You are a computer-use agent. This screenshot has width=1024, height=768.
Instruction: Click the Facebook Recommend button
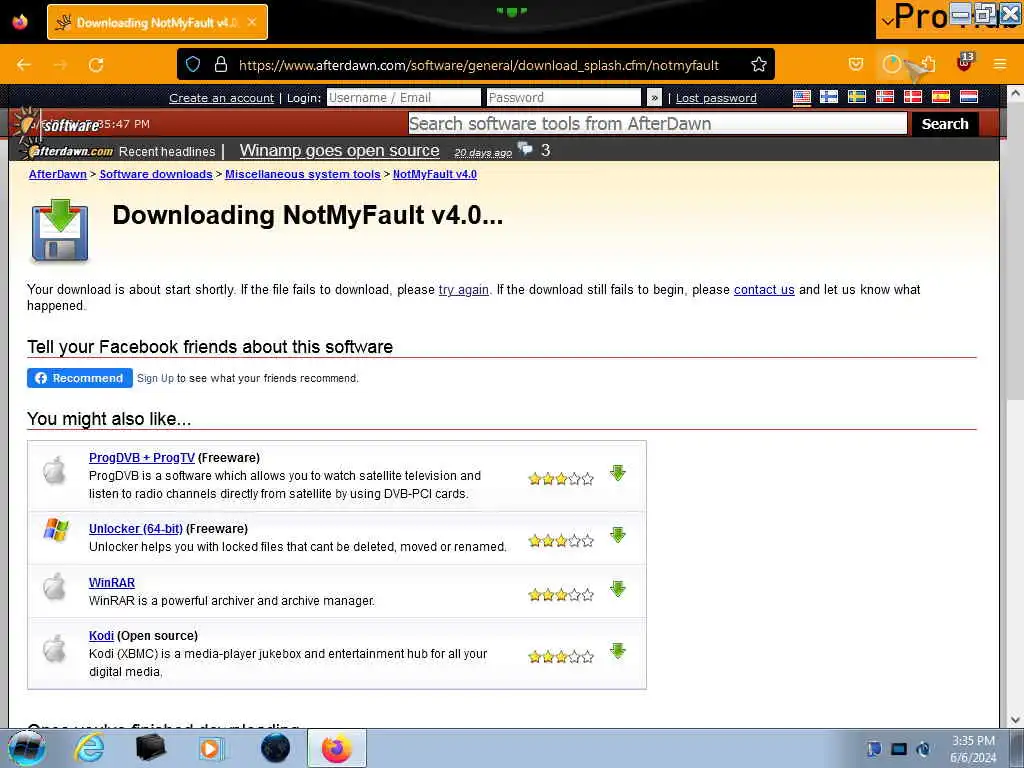pyautogui.click(x=80, y=378)
